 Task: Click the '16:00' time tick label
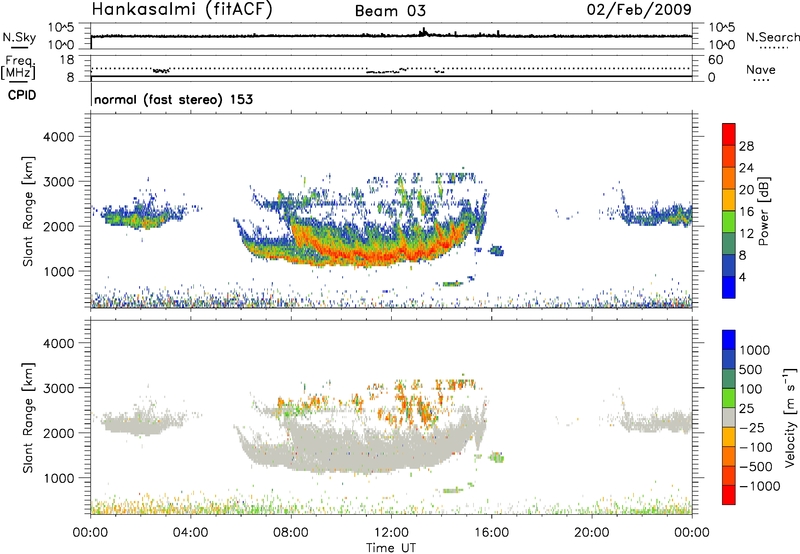pyautogui.click(x=491, y=533)
